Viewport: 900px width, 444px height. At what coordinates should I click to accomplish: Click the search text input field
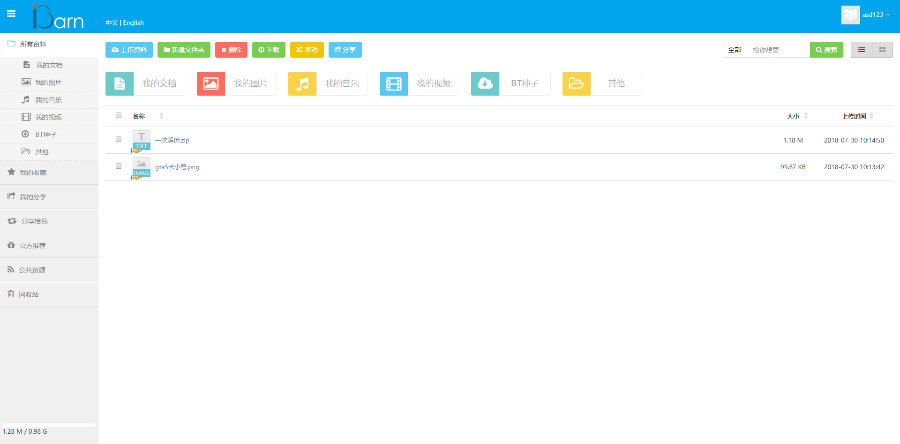(778, 49)
